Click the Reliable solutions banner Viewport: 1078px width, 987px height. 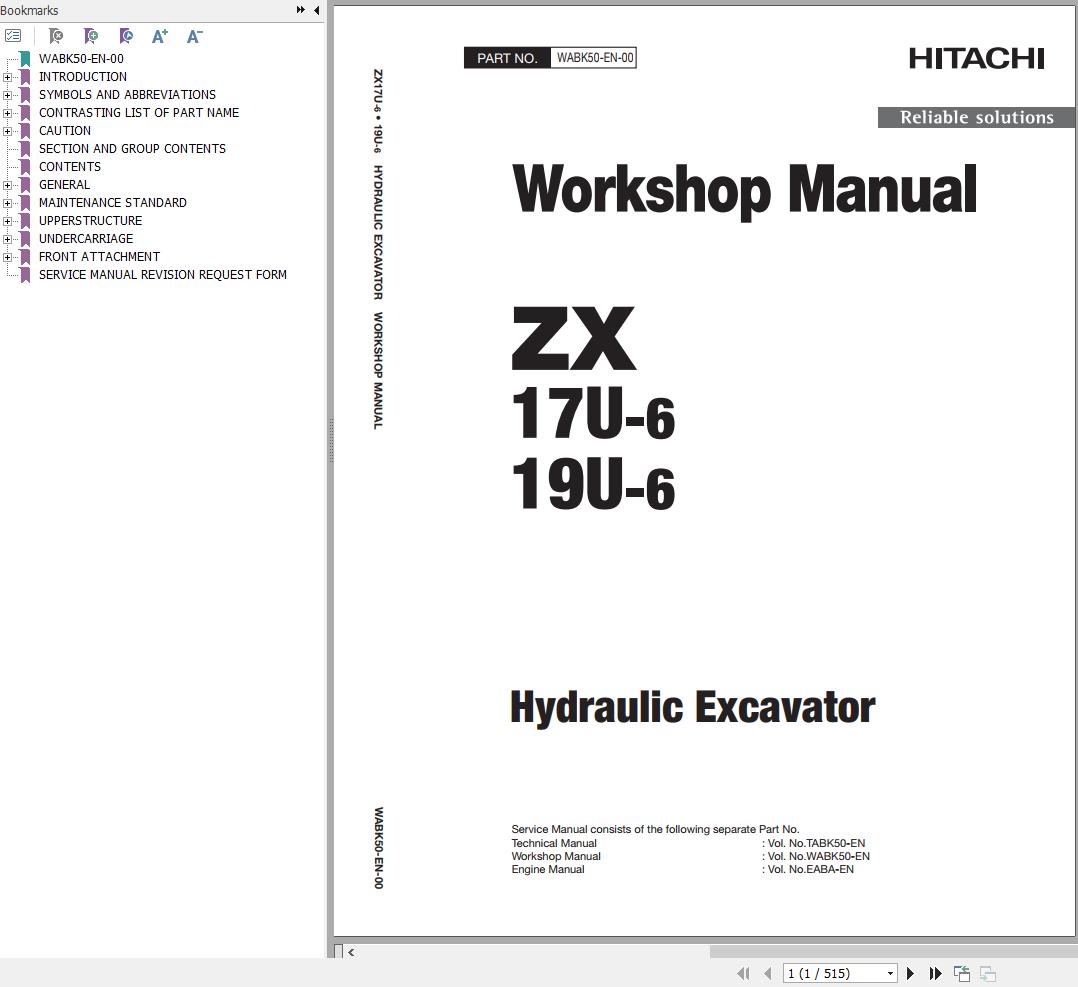(x=977, y=118)
